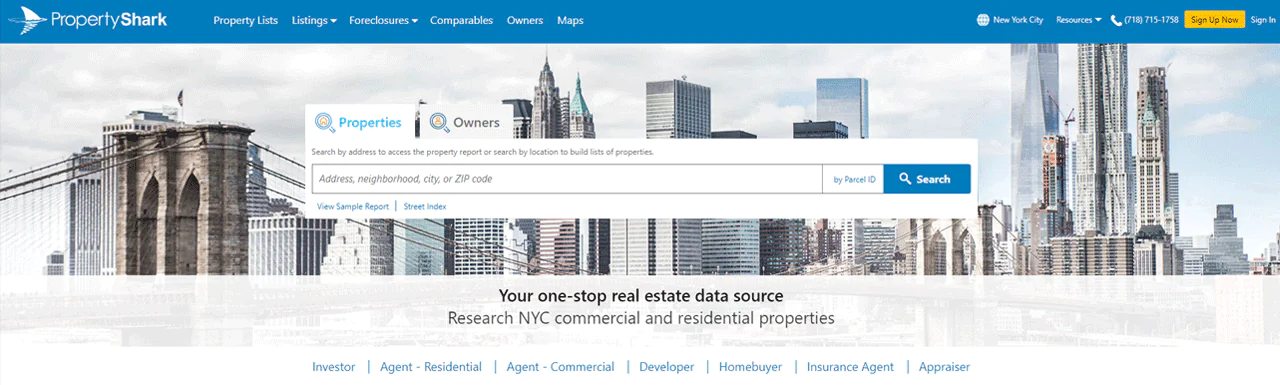
Task: Click magnifier icon inside the Search button
Action: (x=905, y=179)
